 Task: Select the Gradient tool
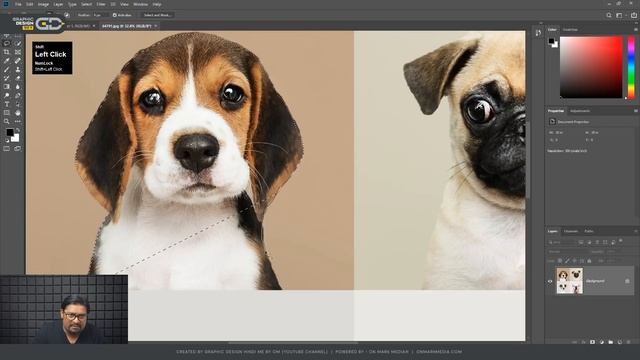tap(7, 87)
